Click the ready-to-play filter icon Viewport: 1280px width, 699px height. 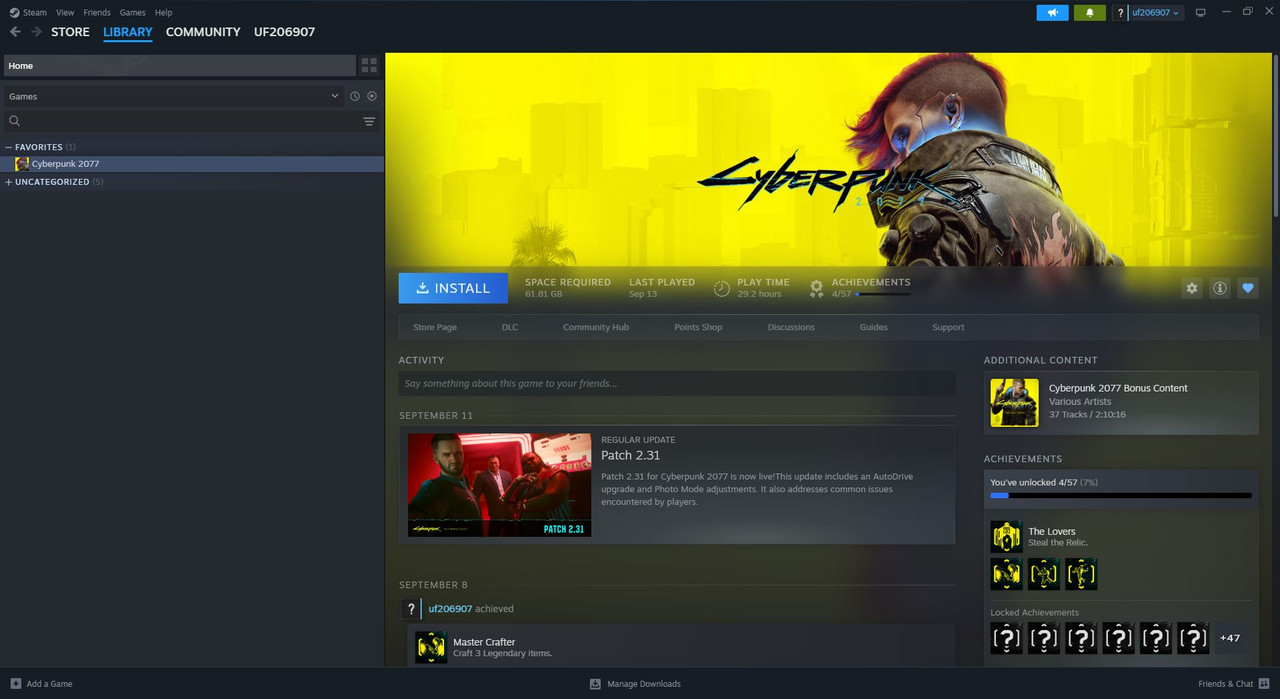click(372, 96)
